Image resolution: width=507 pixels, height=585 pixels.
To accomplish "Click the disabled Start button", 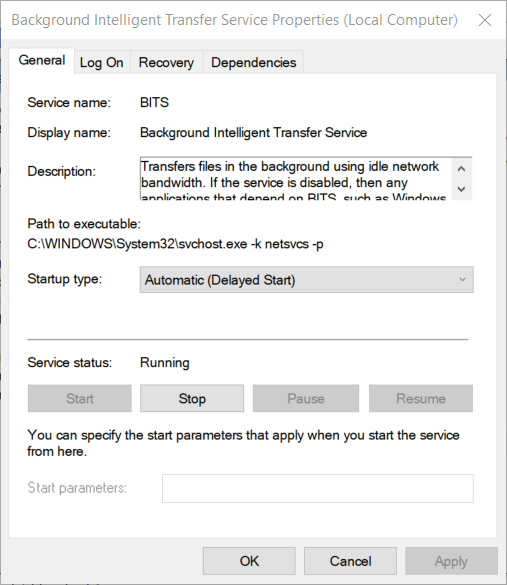I will click(x=80, y=398).
